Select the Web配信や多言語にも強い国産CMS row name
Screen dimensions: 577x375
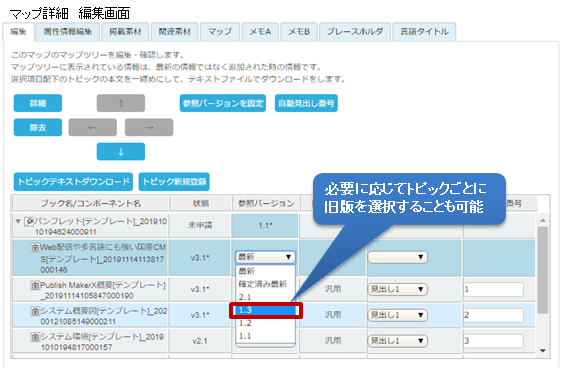pos(103,258)
